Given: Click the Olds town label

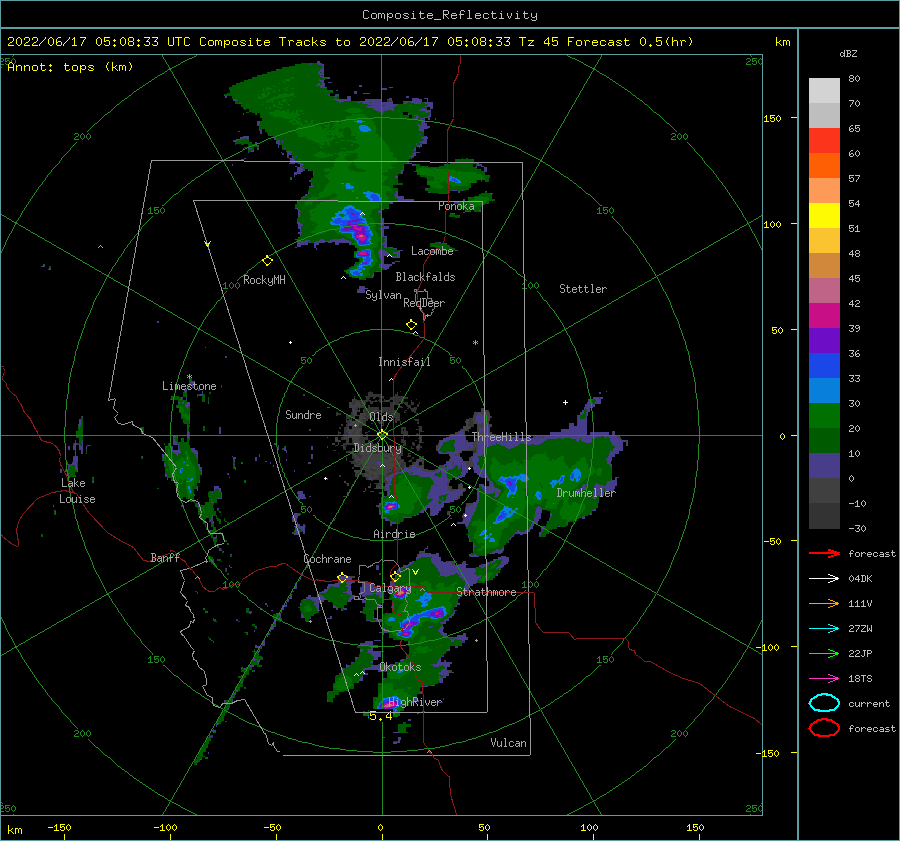Looking at the screenshot, I should pos(381,417).
